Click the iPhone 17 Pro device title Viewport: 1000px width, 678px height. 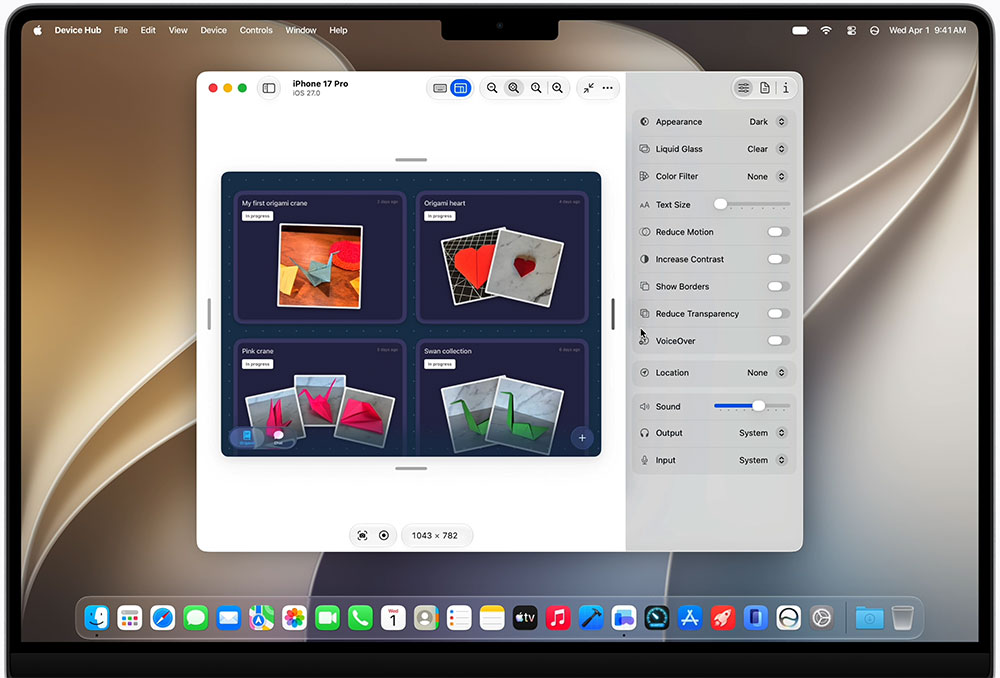click(320, 84)
